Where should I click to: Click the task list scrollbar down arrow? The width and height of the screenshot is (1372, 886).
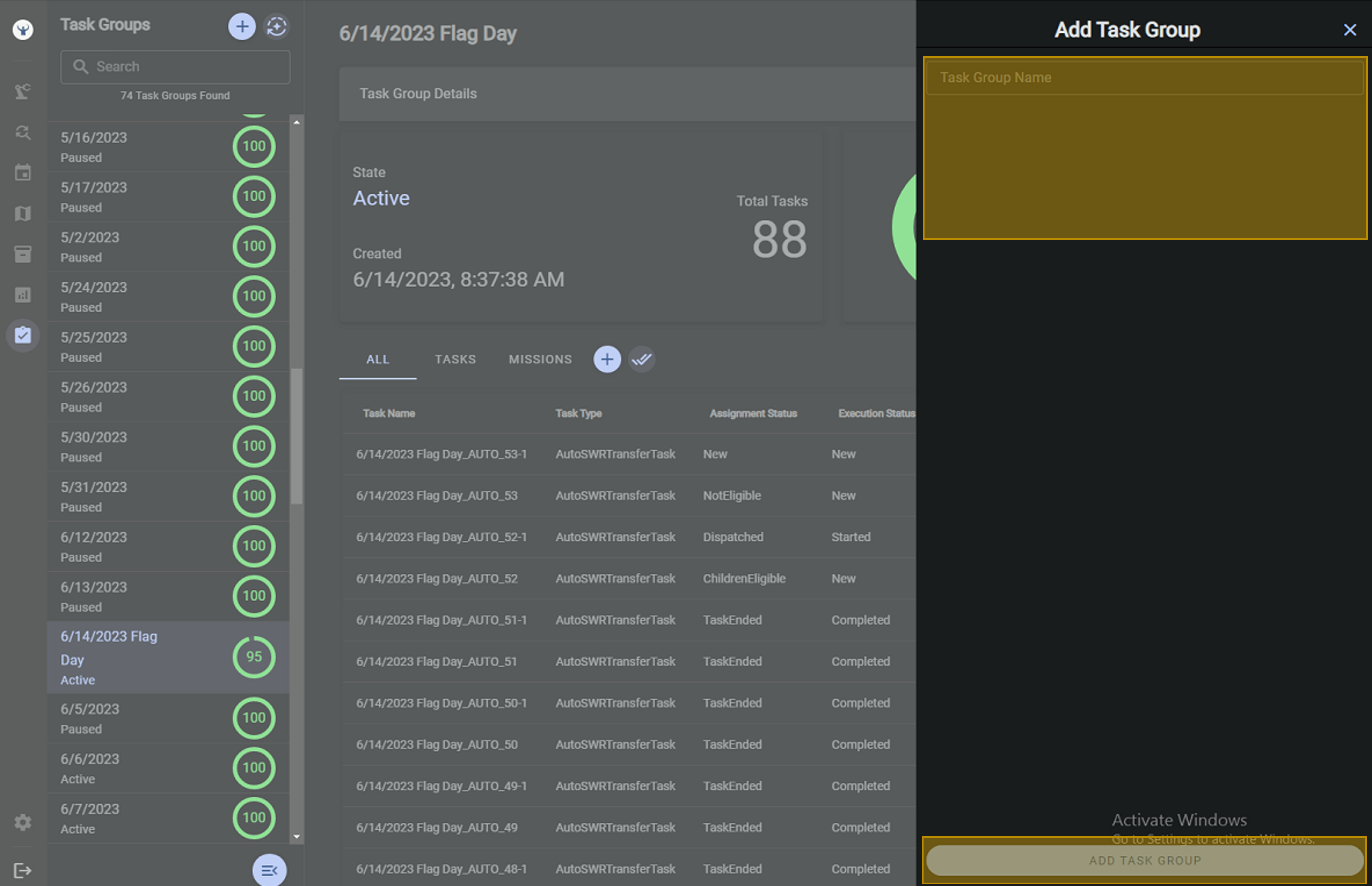(297, 836)
